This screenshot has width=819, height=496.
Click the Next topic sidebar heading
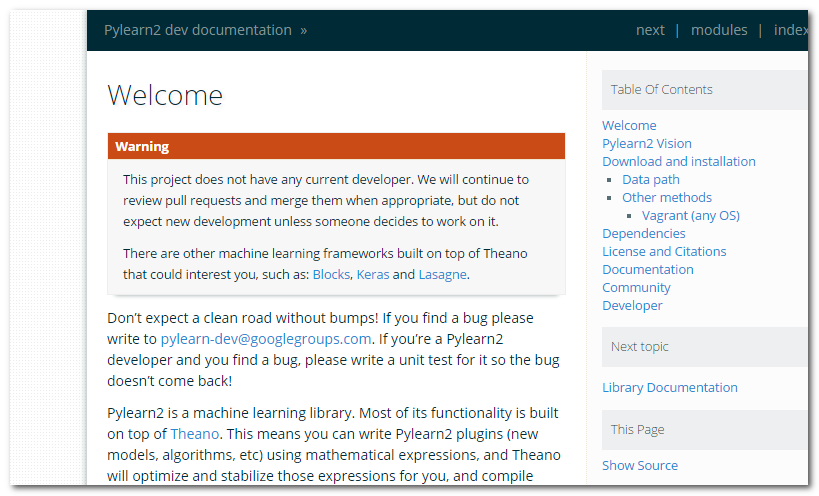point(639,347)
